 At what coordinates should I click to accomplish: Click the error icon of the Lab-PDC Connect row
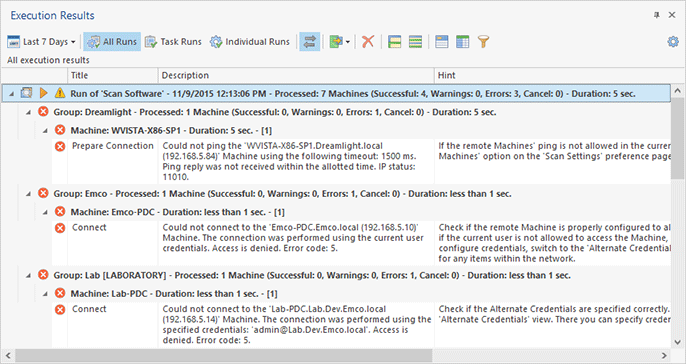(60, 309)
